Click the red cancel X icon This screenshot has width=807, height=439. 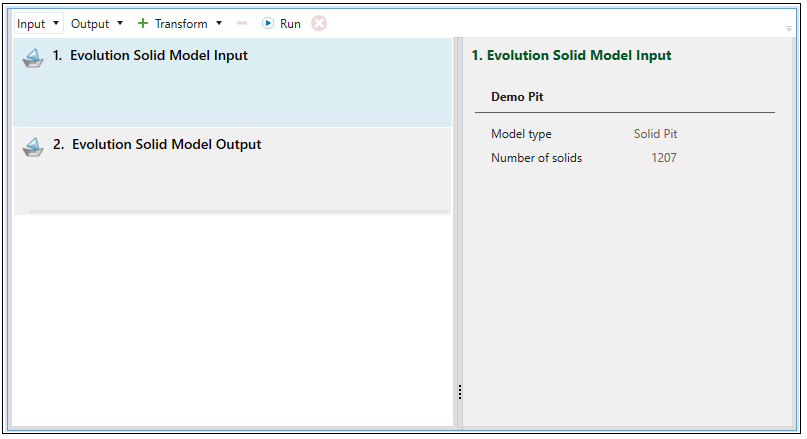point(319,23)
